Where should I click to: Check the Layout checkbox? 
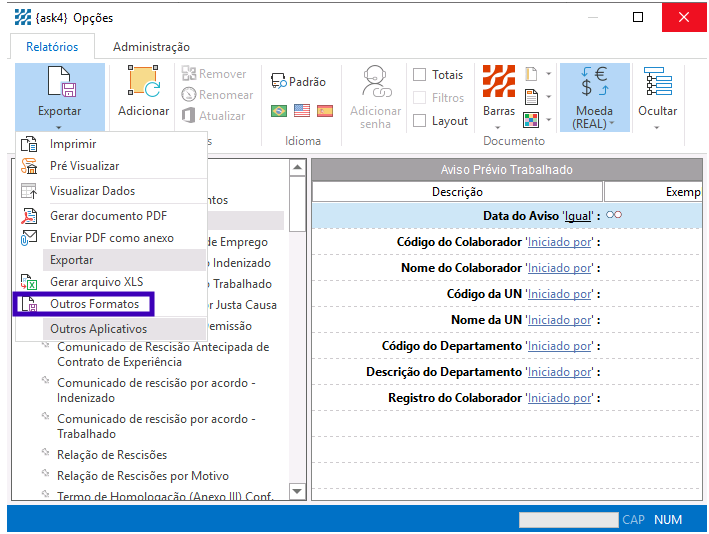pyautogui.click(x=420, y=121)
